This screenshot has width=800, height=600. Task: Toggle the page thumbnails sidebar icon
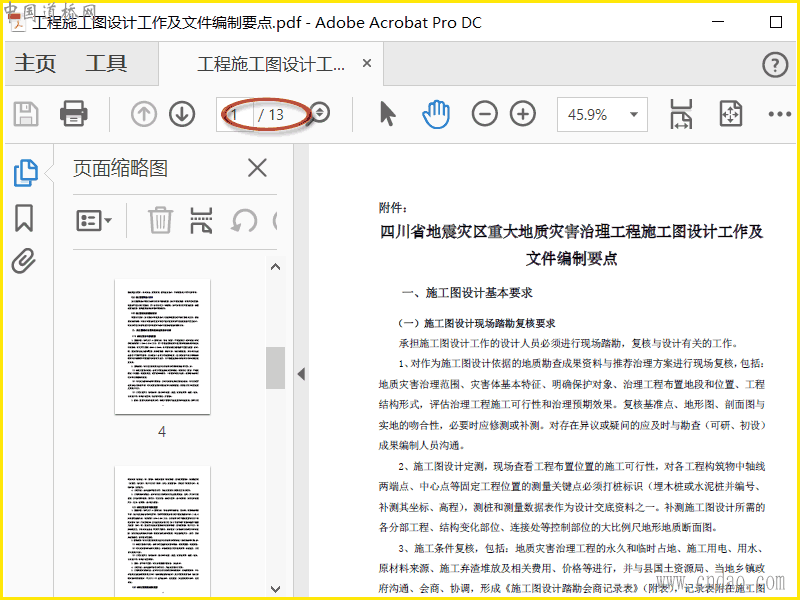point(26,172)
